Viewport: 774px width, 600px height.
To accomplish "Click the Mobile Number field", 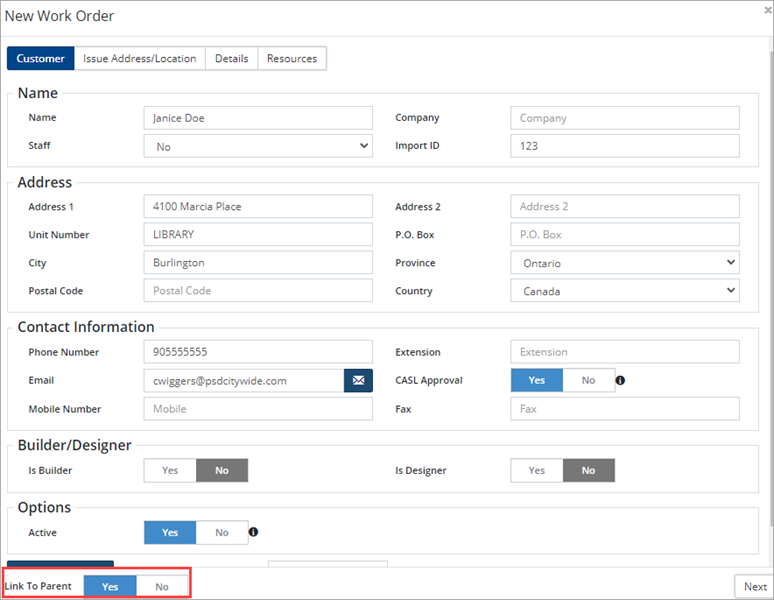I will pos(258,409).
